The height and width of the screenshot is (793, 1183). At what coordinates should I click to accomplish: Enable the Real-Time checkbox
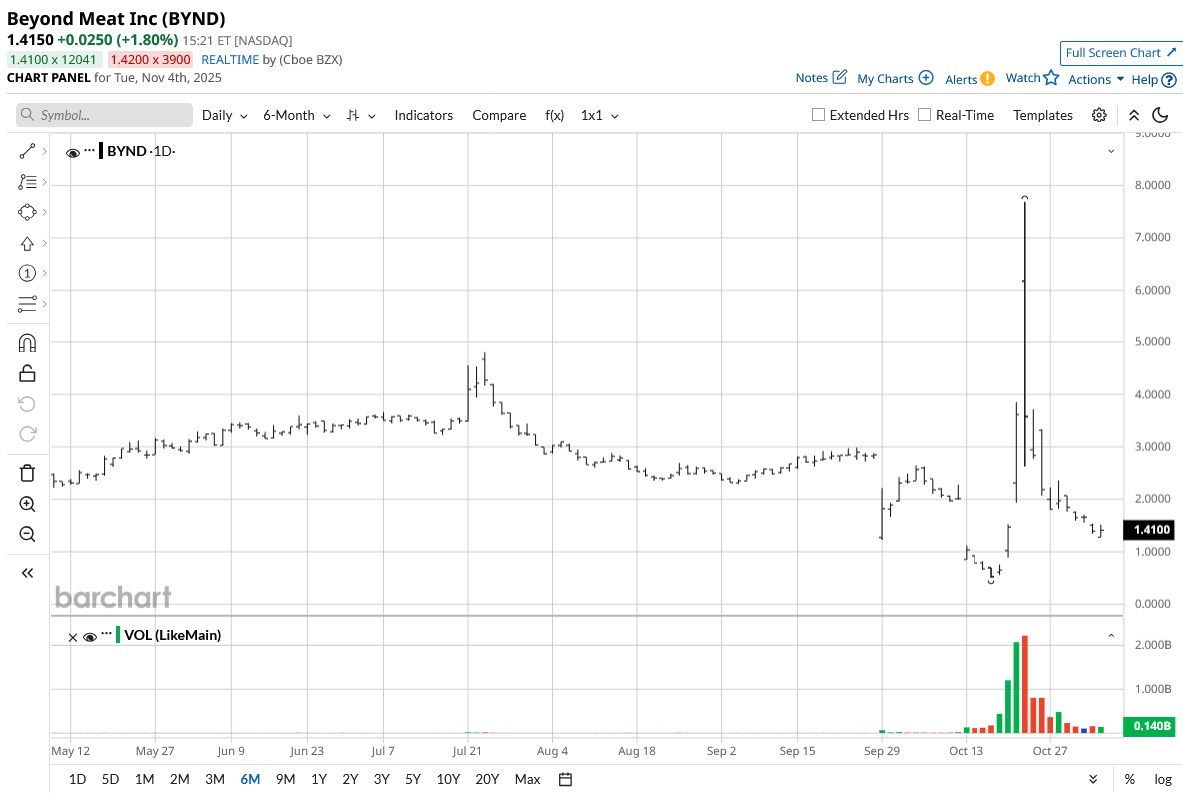[x=924, y=115]
